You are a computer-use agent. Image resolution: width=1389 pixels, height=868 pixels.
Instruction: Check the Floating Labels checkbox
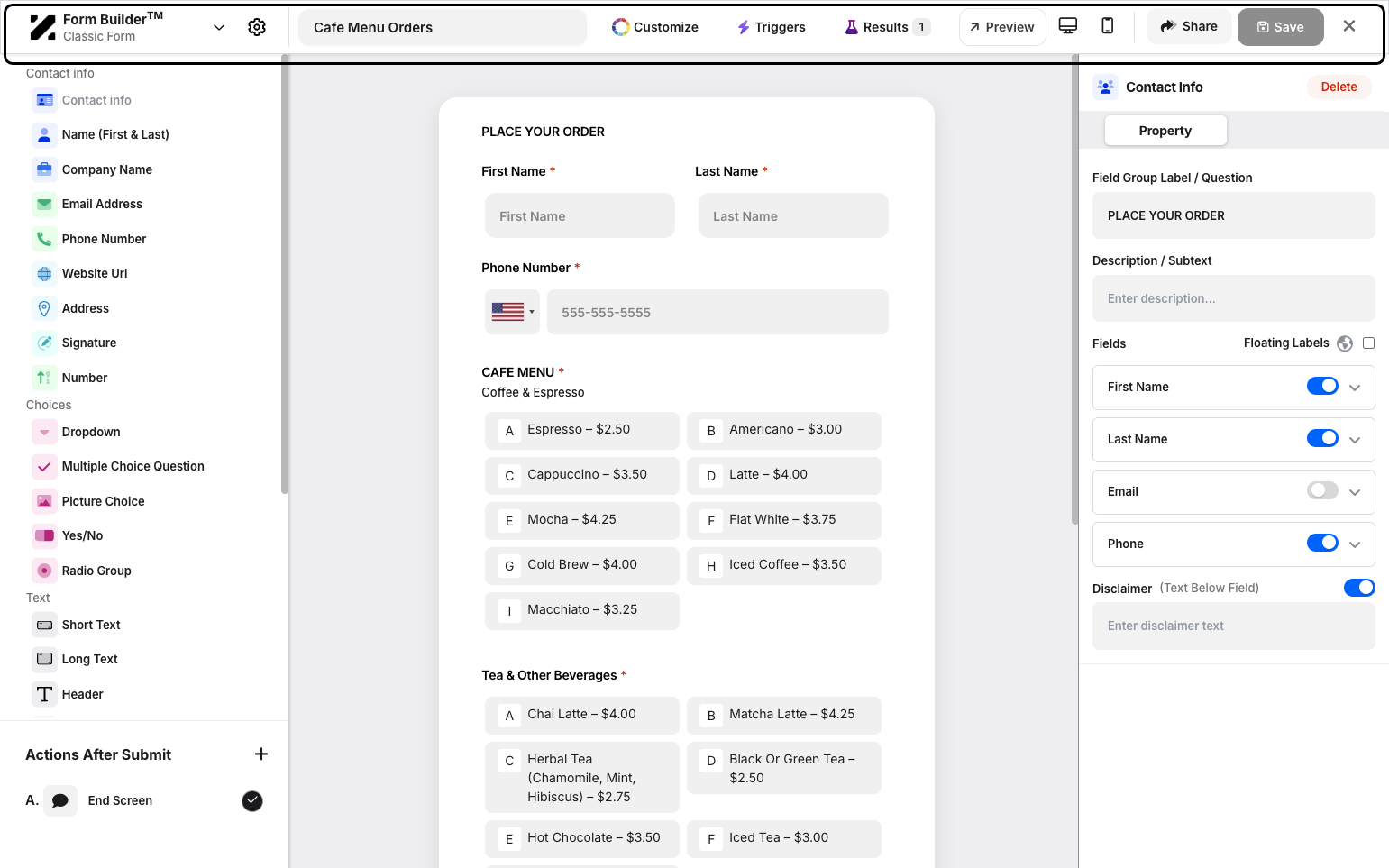tap(1368, 343)
